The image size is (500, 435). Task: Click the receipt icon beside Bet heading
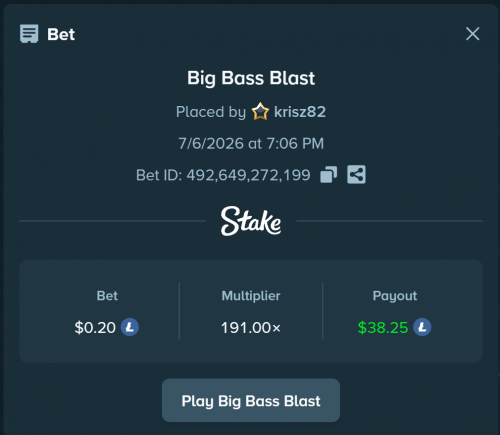pos(29,34)
